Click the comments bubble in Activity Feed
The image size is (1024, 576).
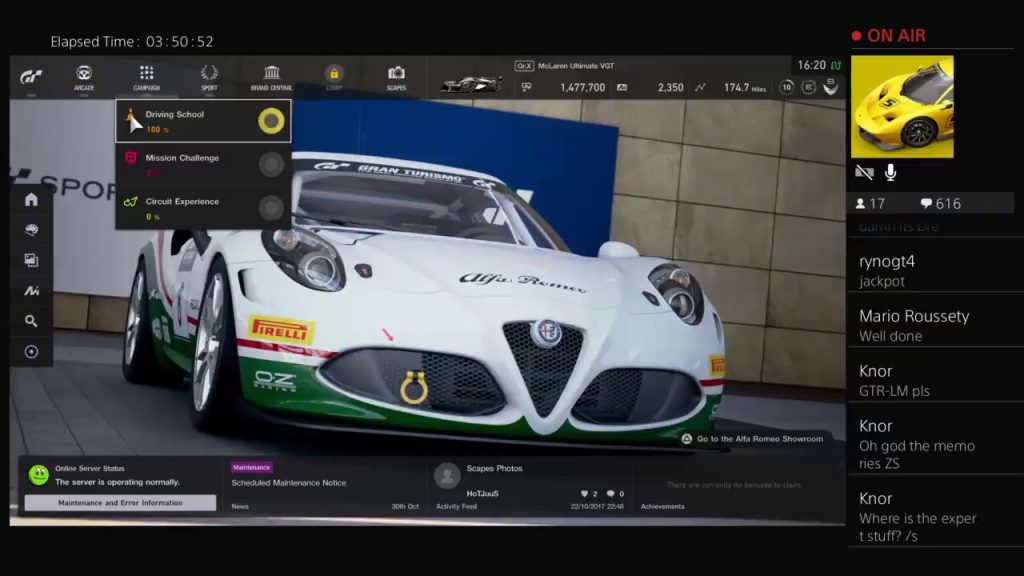click(x=611, y=494)
